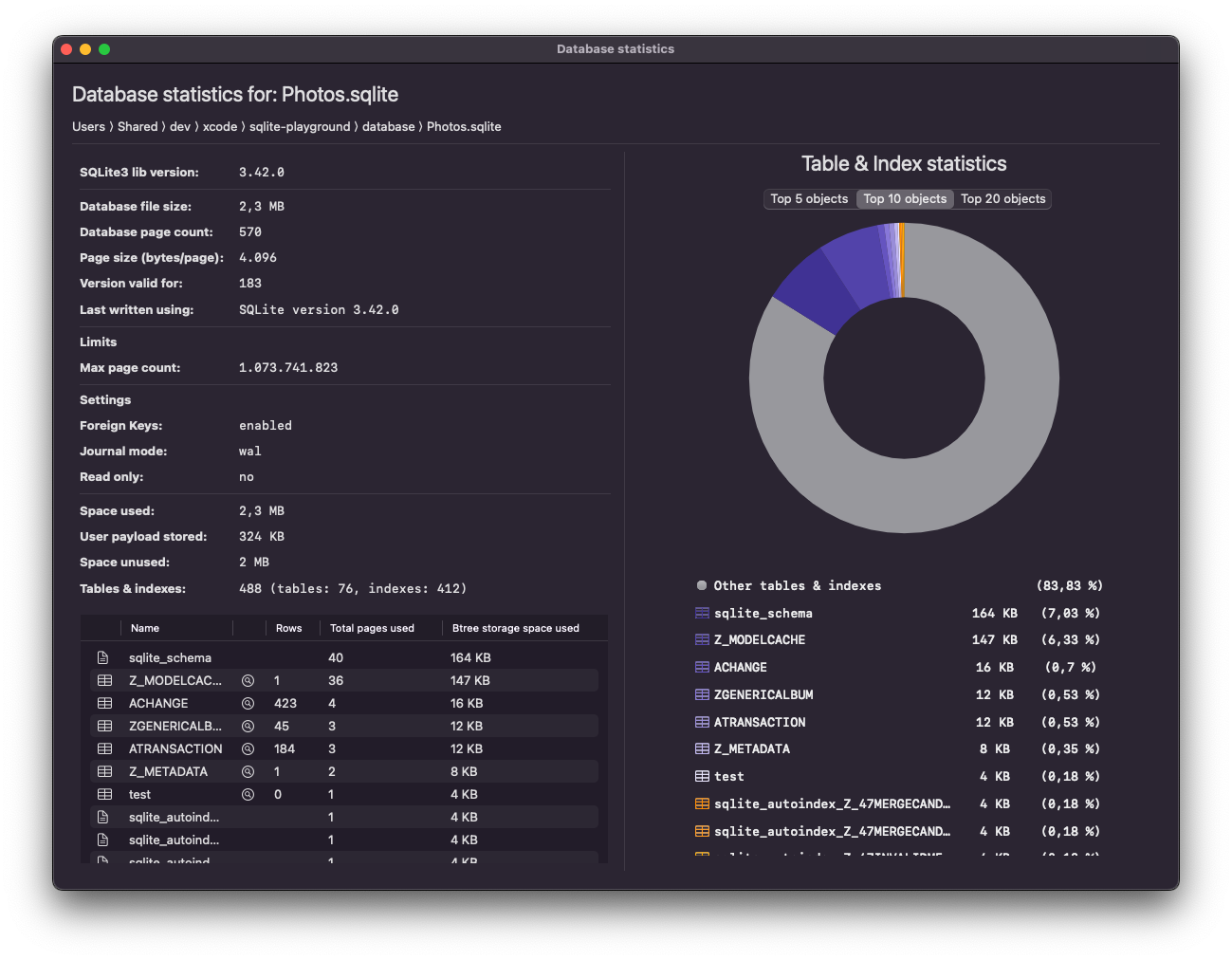Image resolution: width=1232 pixels, height=960 pixels.
Task: Click the legend icon beside Z_MODELCACHE
Action: pyautogui.click(x=702, y=639)
